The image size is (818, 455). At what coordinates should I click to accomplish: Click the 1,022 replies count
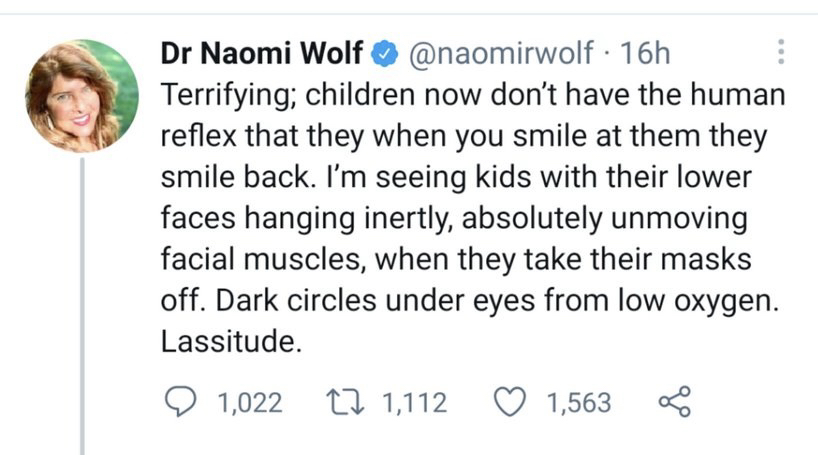coord(249,402)
